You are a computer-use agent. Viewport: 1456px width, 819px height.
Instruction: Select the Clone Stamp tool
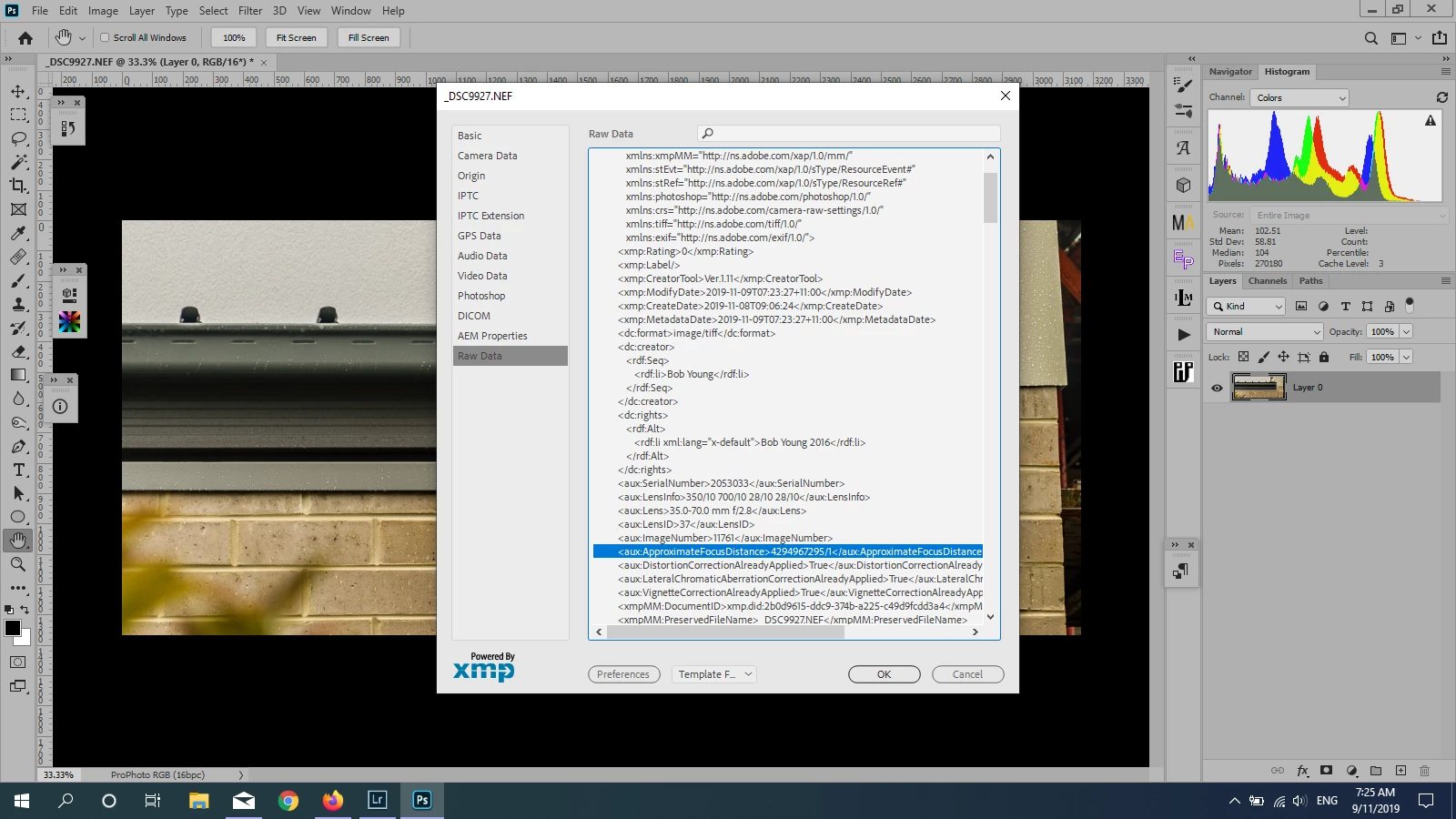[18, 304]
